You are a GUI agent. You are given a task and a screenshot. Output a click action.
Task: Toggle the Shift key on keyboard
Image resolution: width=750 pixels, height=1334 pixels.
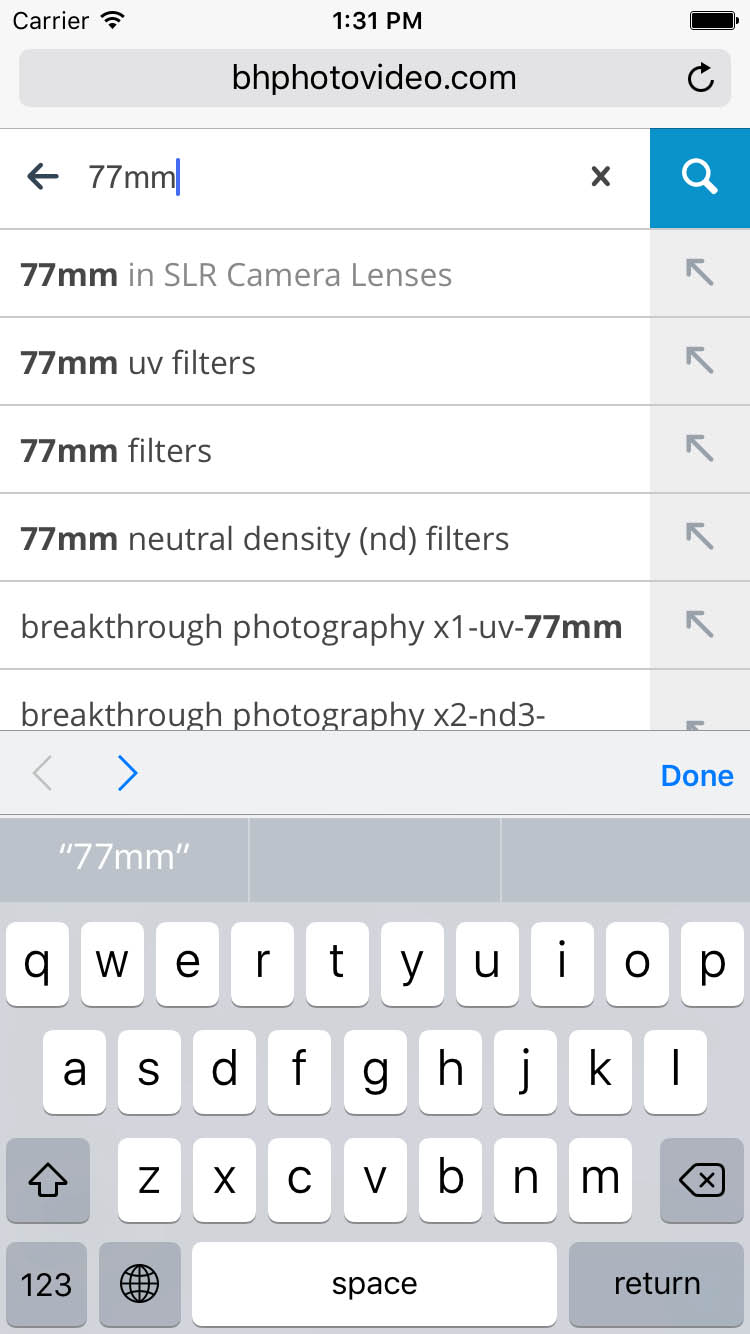48,1181
